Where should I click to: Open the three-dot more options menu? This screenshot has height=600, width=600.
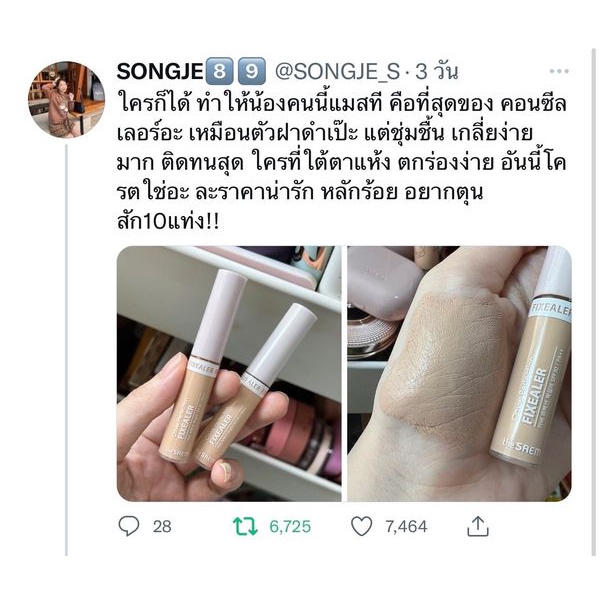(x=559, y=71)
